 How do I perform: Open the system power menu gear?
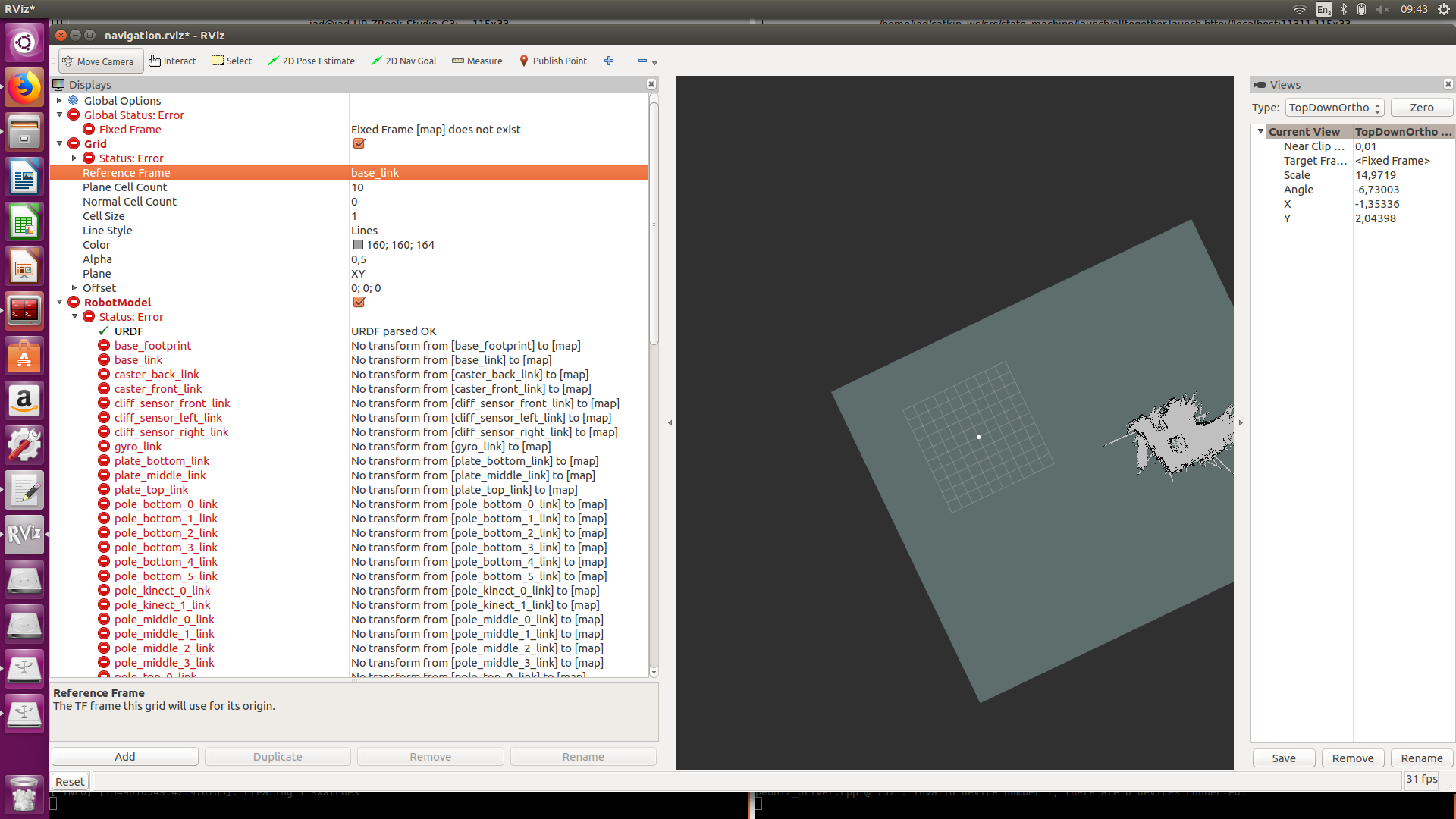coord(1444,9)
